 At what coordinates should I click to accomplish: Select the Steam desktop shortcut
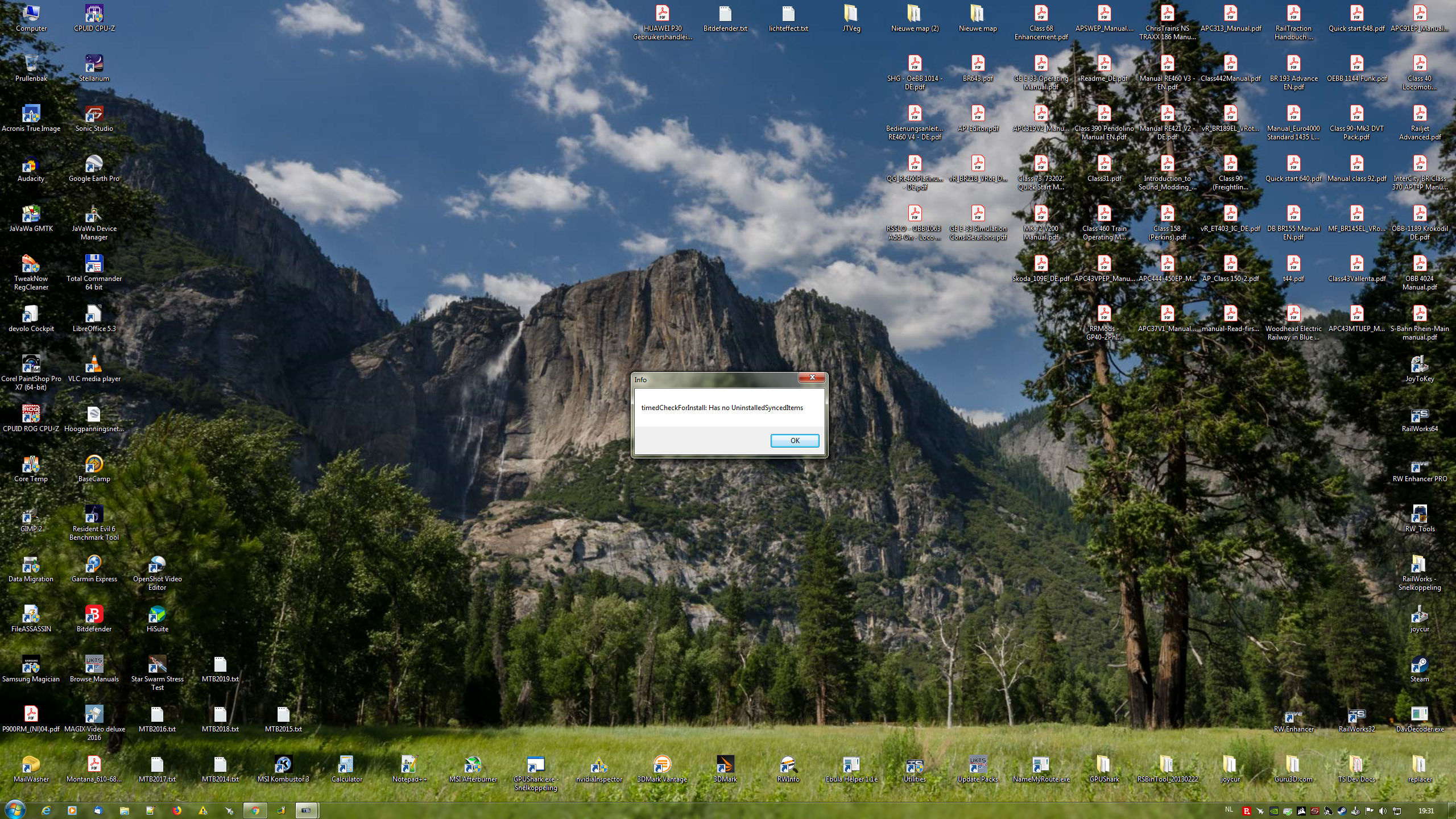(1419, 665)
